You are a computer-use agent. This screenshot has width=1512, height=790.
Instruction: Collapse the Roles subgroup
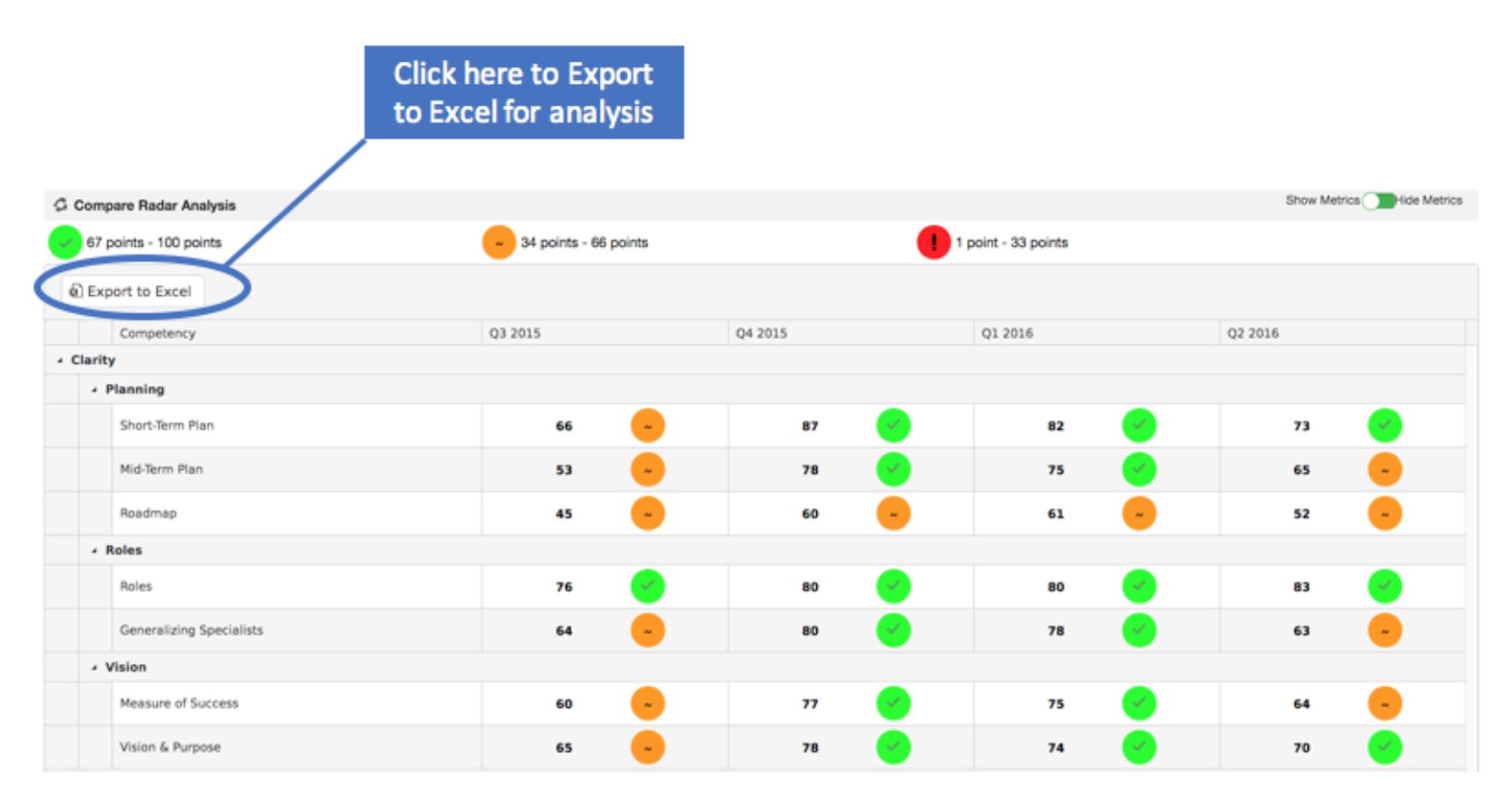(94, 550)
